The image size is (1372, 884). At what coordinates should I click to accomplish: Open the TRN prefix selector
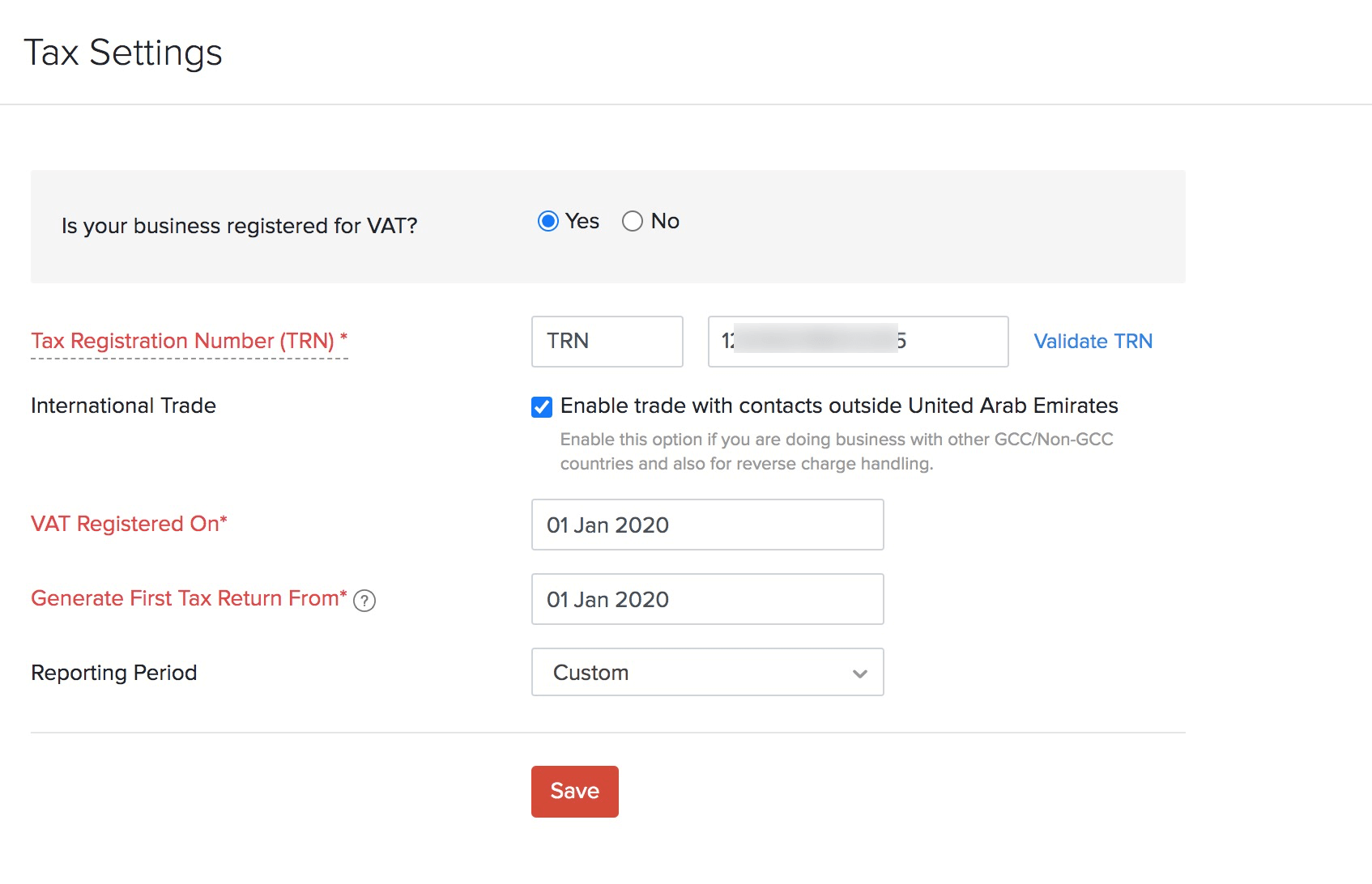click(x=607, y=341)
